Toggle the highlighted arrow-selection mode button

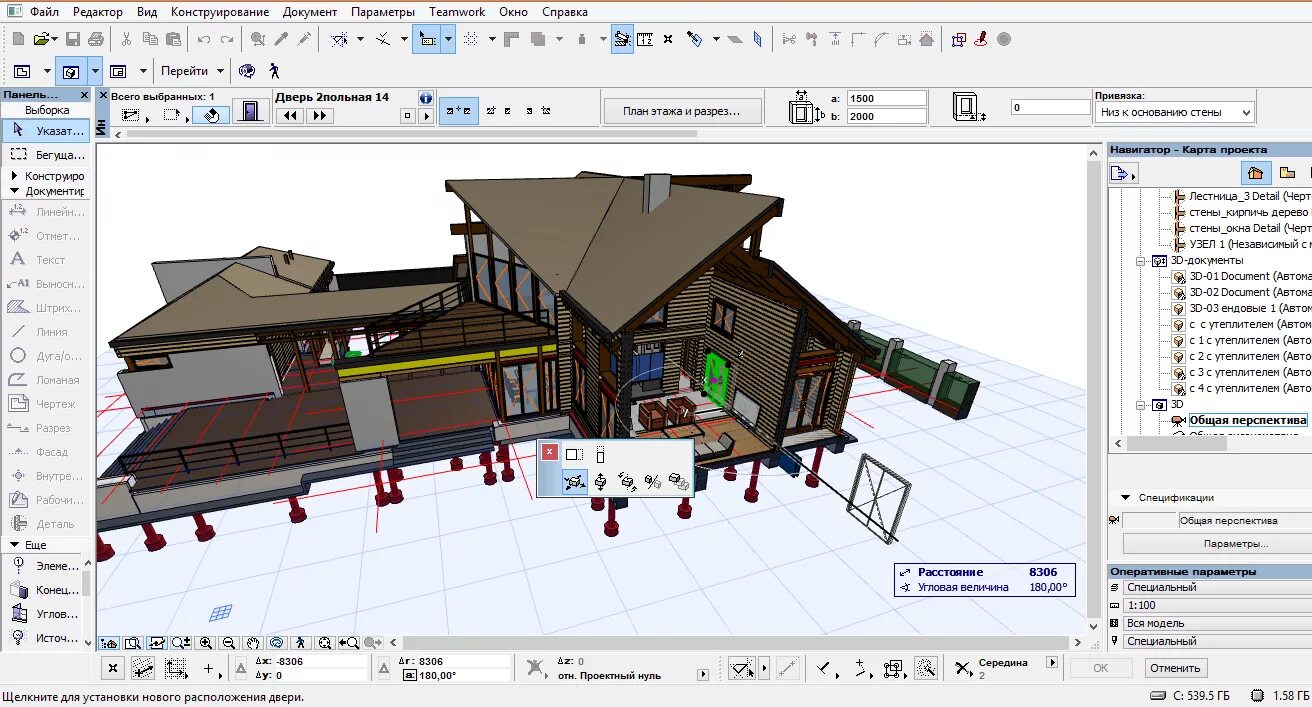427,39
